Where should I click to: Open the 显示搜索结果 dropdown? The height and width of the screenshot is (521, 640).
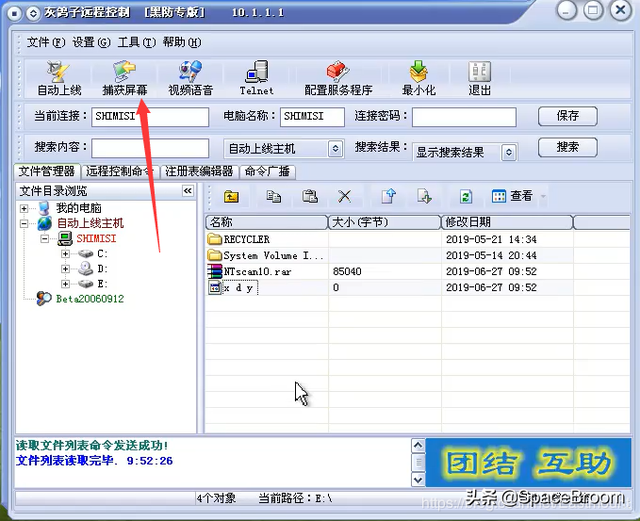pyautogui.click(x=509, y=152)
